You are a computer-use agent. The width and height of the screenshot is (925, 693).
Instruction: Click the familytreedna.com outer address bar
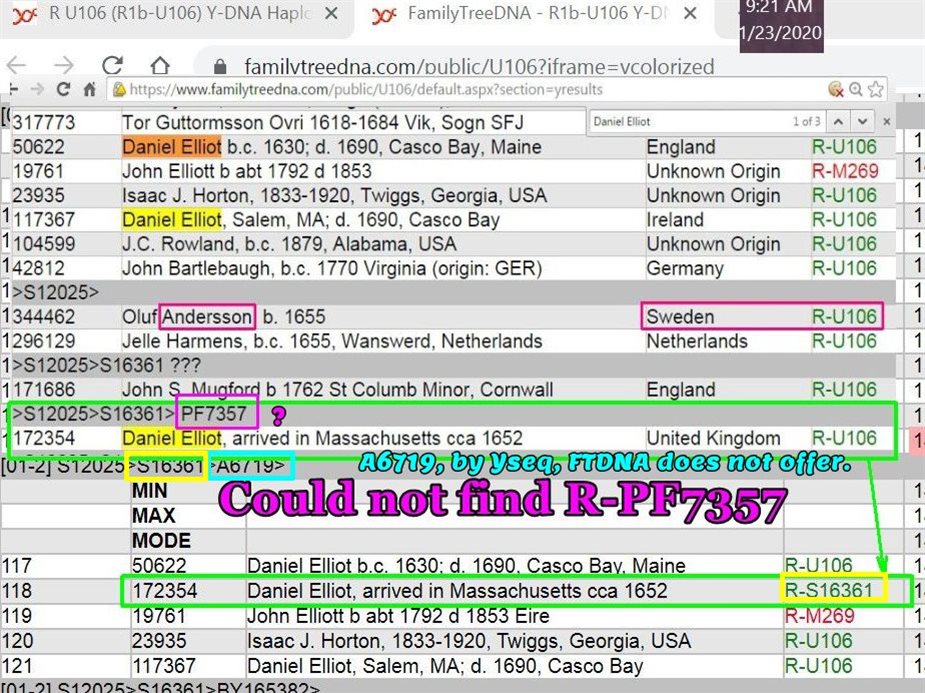[480, 66]
